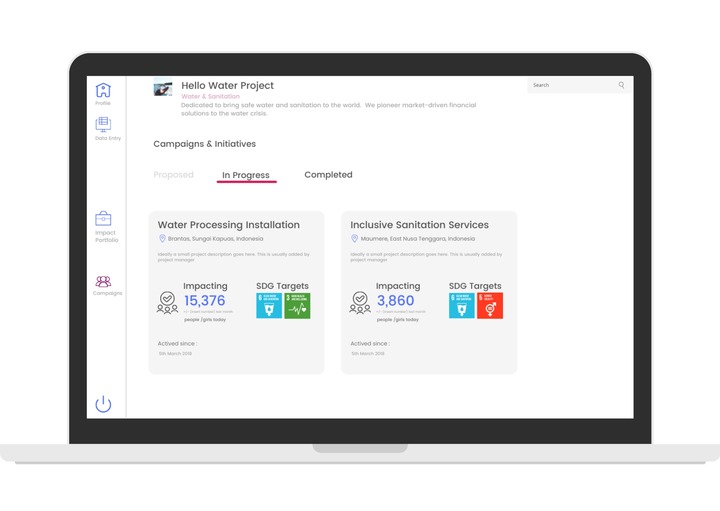Image resolution: width=720 pixels, height=511 pixels.
Task: Select the Campaigns people icon
Action: tap(104, 282)
